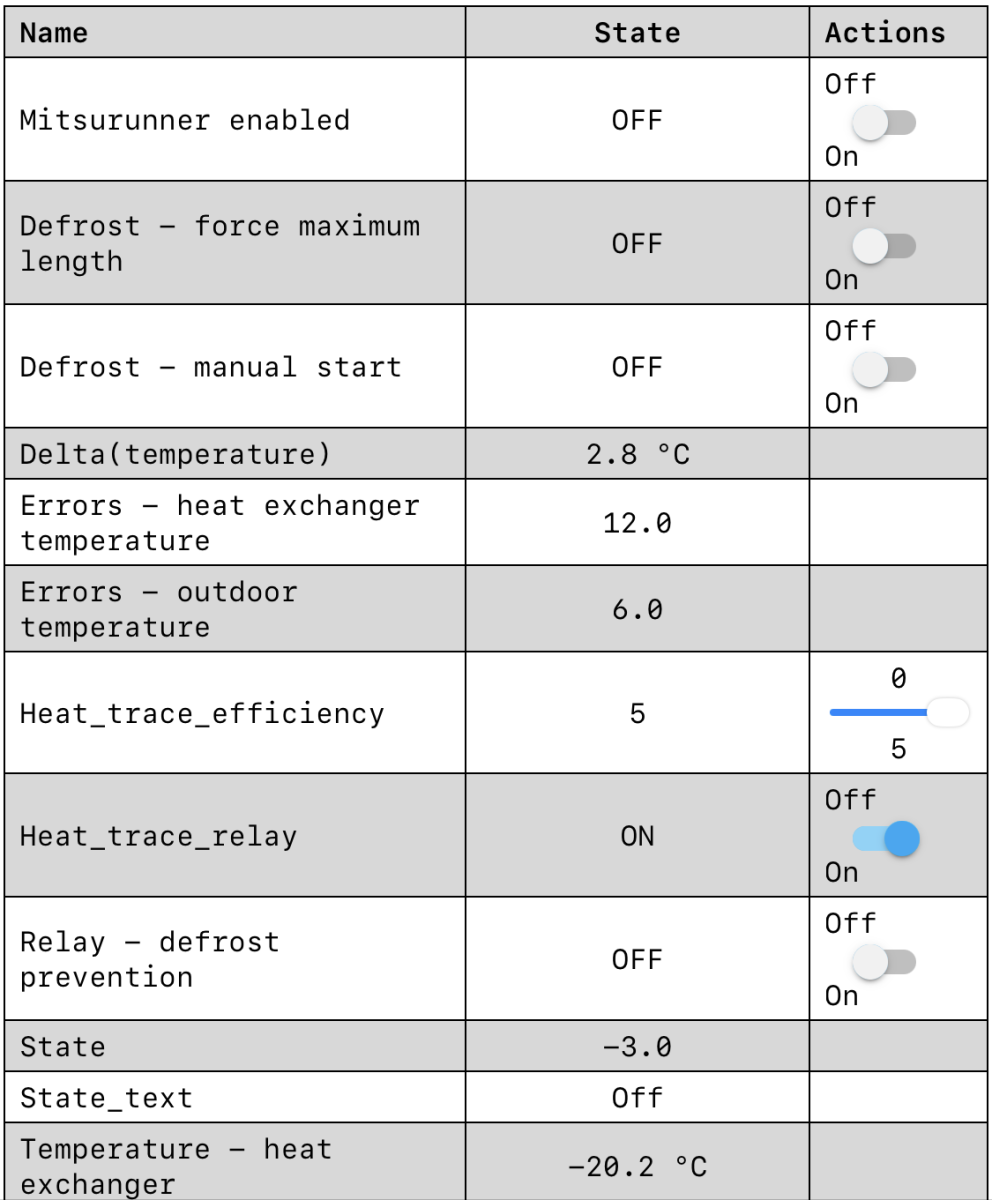Select the State_text row label
This screenshot has height=1200, width=992.
(107, 1098)
